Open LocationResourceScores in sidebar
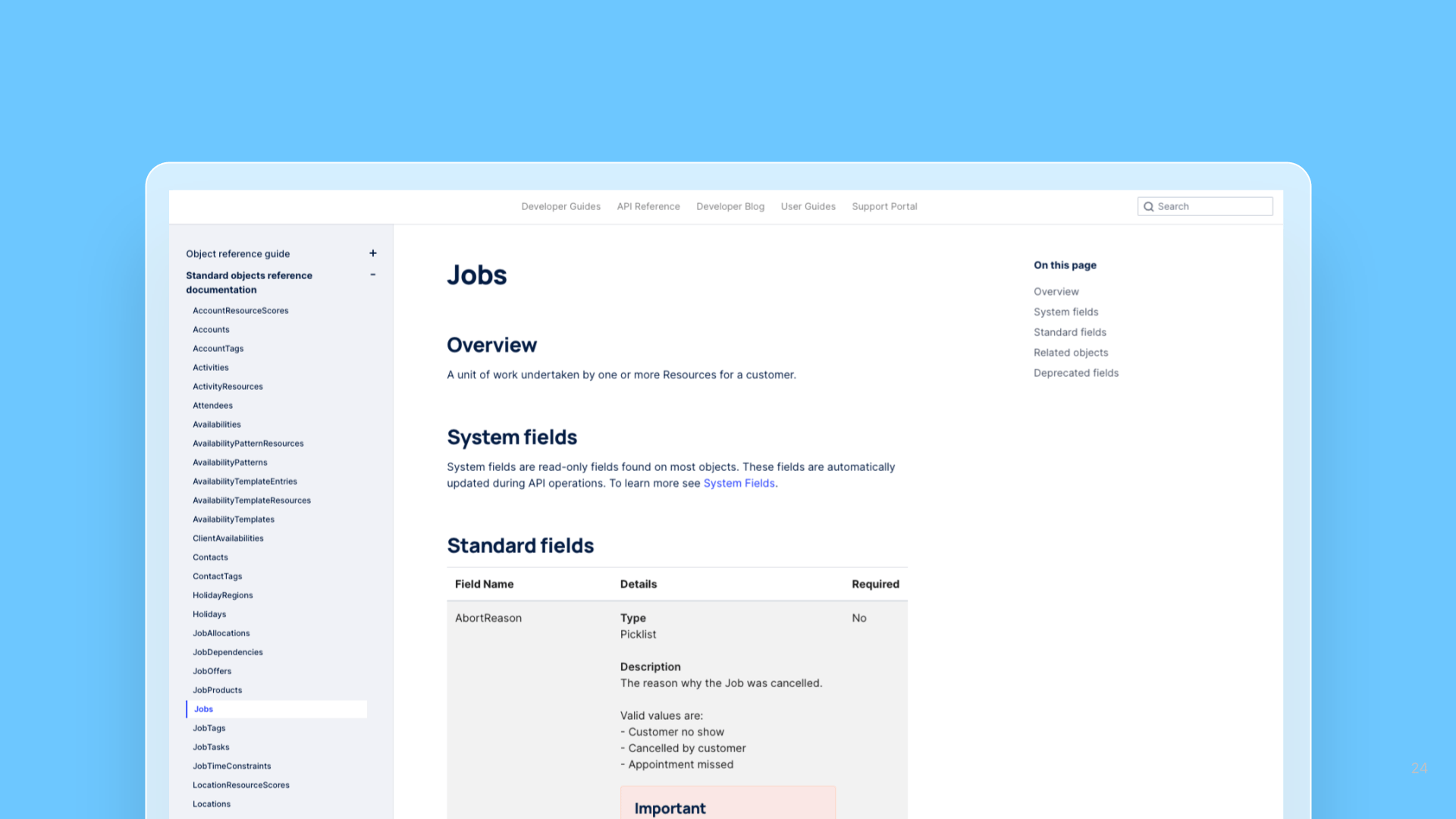The width and height of the screenshot is (1456, 819). click(x=240, y=785)
